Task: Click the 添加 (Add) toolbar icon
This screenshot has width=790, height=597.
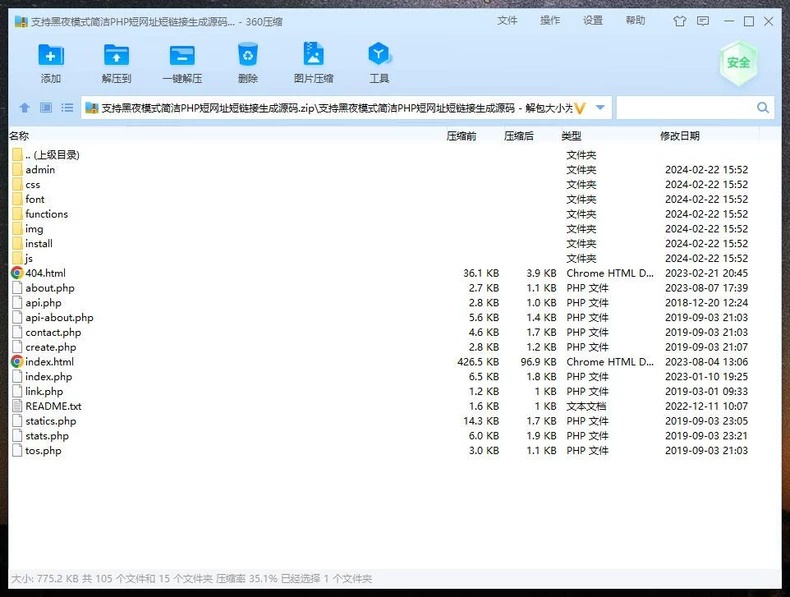Action: tap(51, 55)
